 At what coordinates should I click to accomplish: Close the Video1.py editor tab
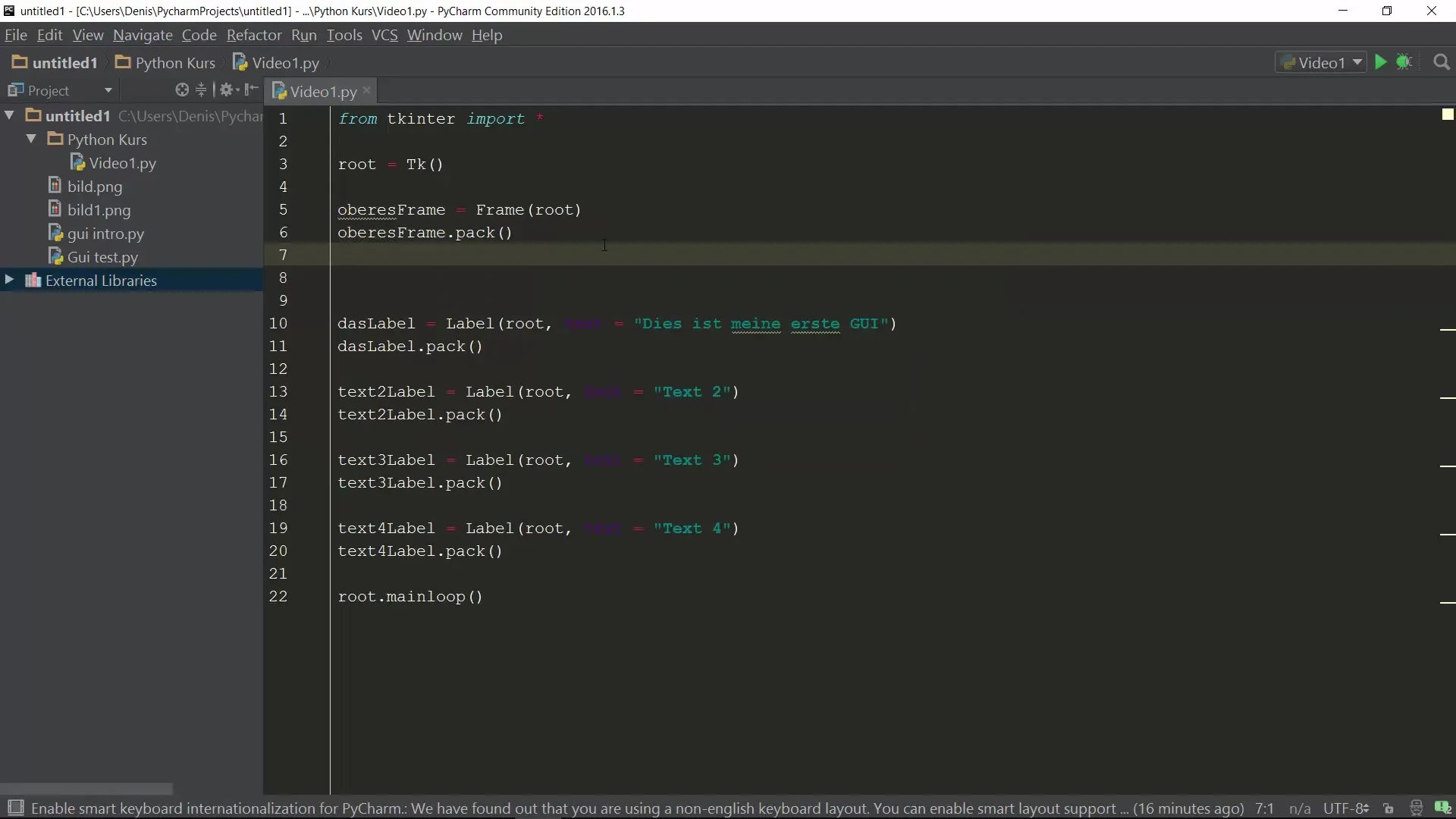click(367, 90)
